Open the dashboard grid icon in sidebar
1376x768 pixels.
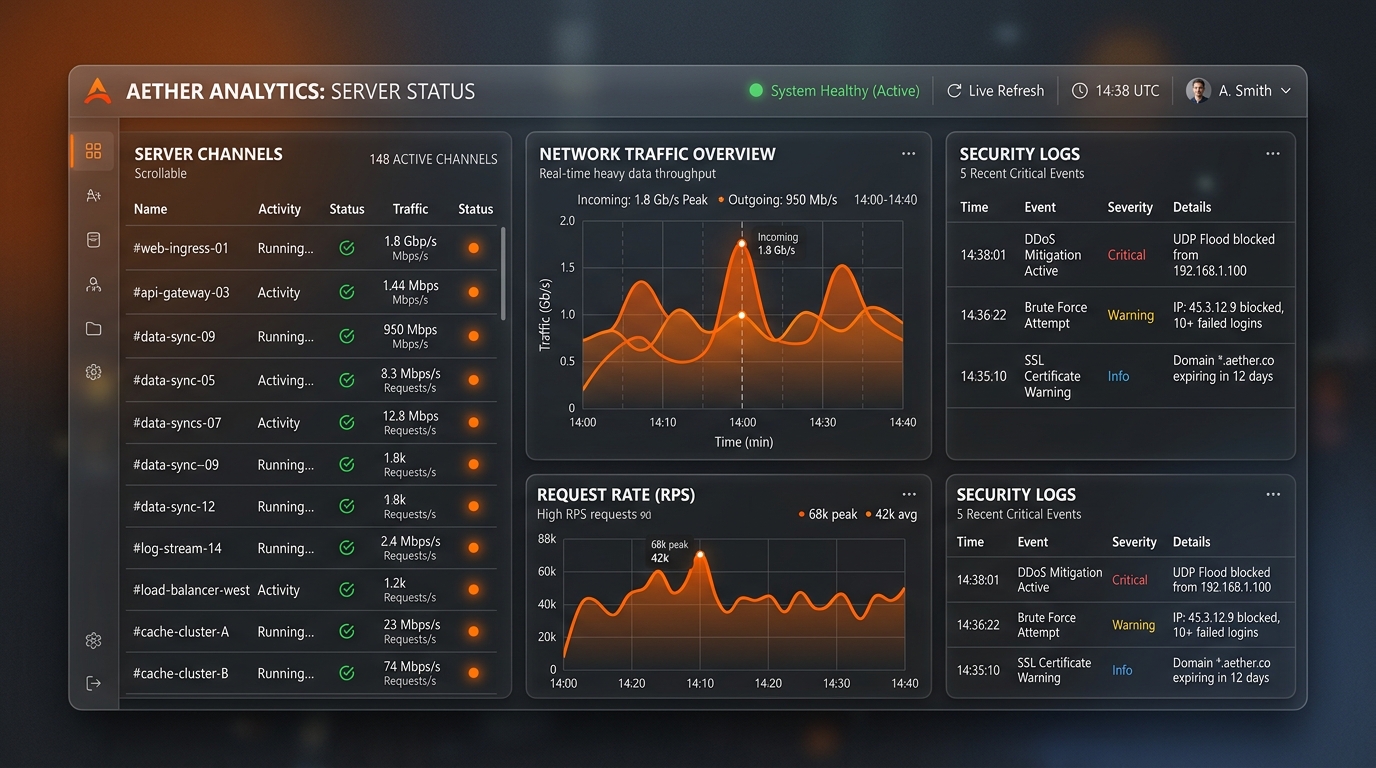click(93, 151)
